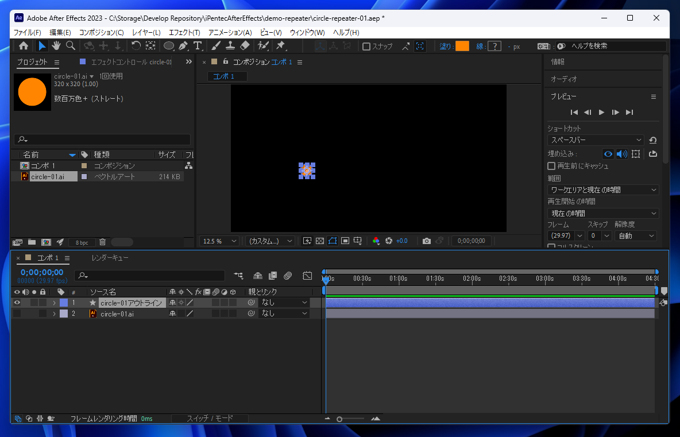Open the 12.5% magnification dropdown
This screenshot has width=680, height=437.
click(x=220, y=241)
